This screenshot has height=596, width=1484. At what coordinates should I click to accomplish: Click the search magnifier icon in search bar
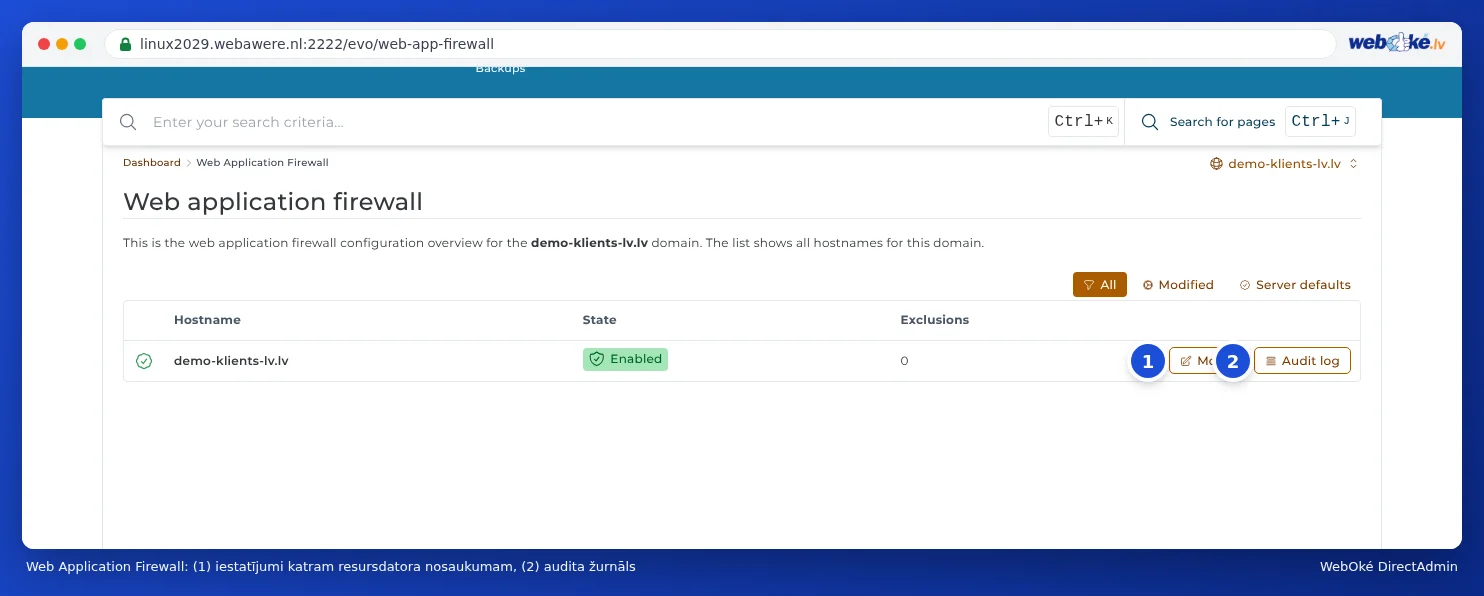[128, 122]
